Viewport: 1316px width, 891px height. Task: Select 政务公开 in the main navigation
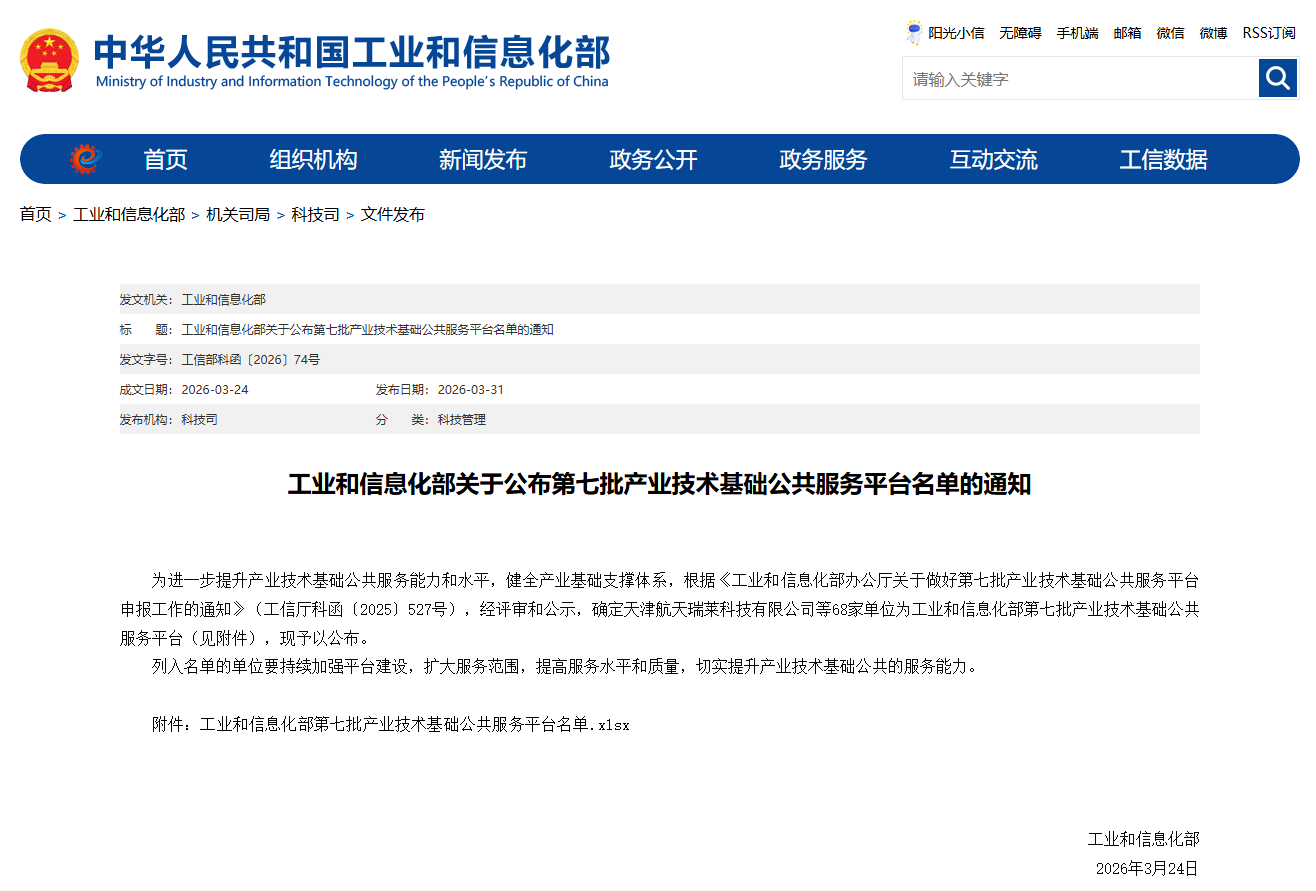(x=653, y=160)
